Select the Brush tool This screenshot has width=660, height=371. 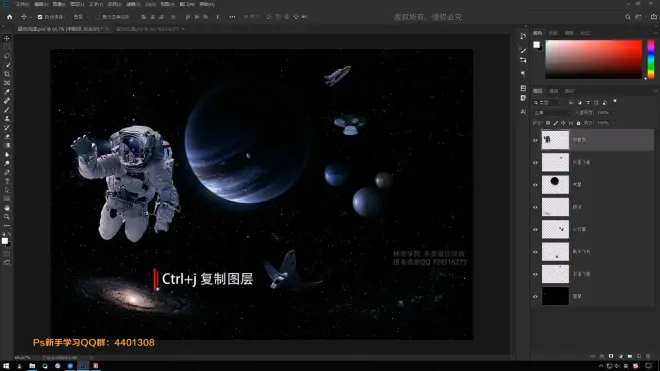point(7,110)
